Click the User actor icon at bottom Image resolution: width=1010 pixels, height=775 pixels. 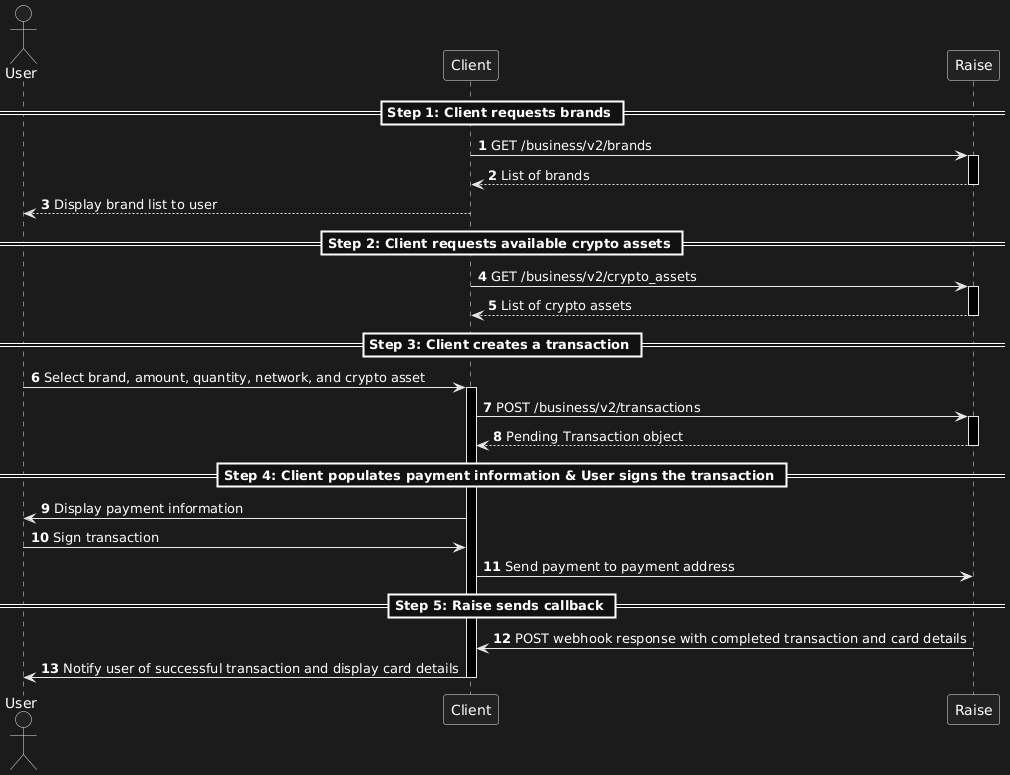pos(22,740)
